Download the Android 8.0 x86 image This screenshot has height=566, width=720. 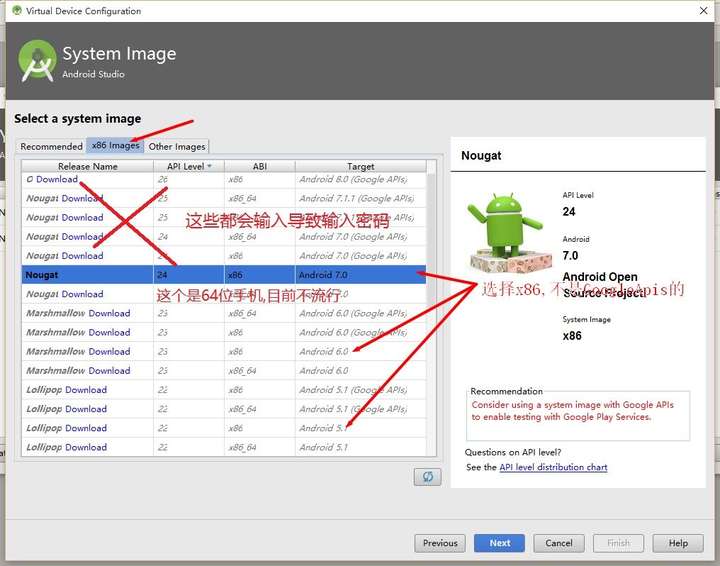tap(57, 179)
